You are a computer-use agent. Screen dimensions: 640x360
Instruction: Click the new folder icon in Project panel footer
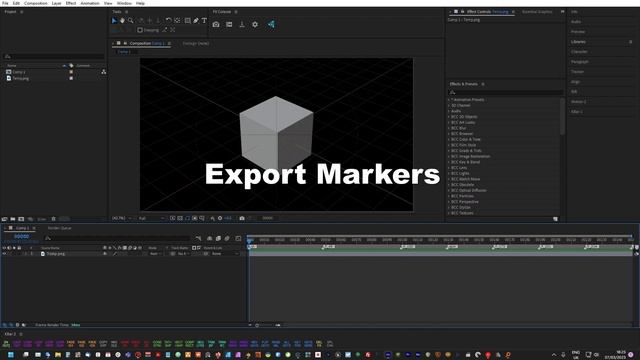coord(13,219)
